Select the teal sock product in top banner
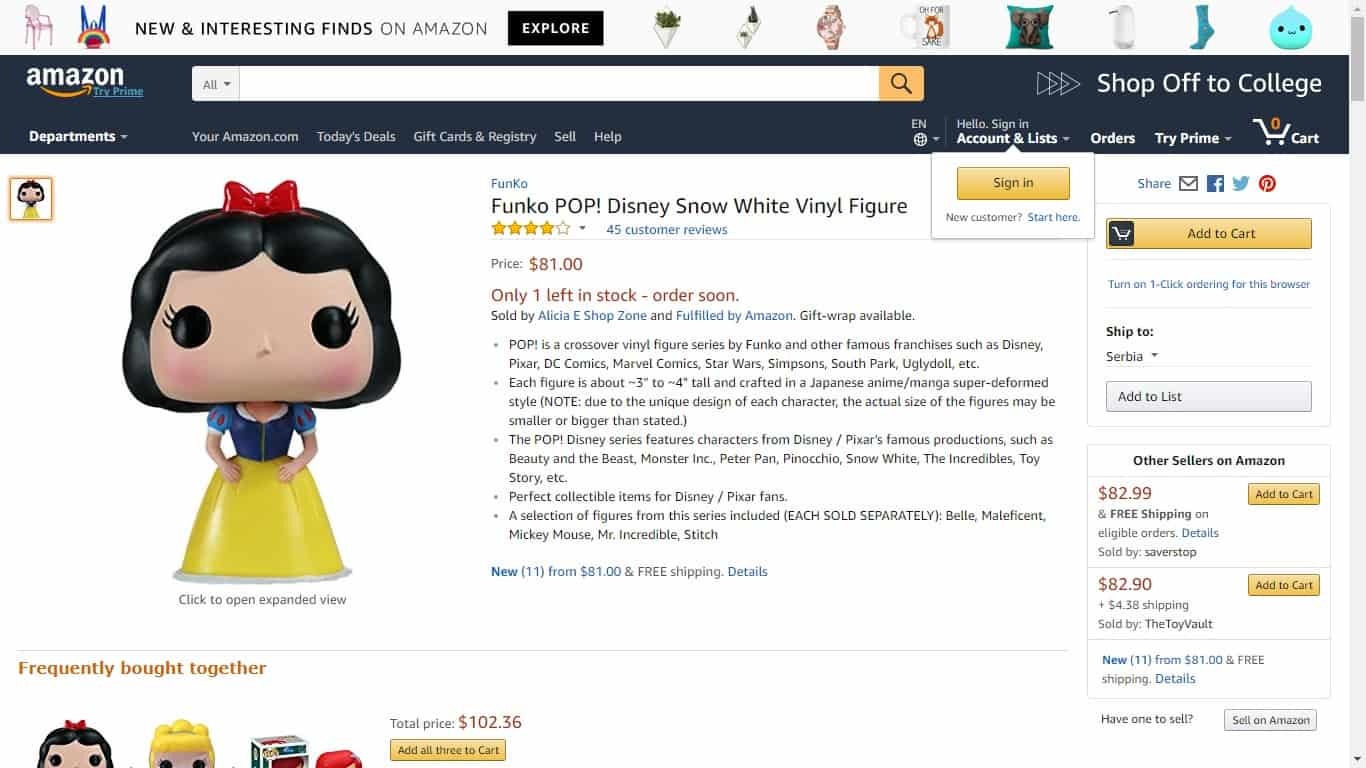The image size is (1366, 768). pos(1201,27)
